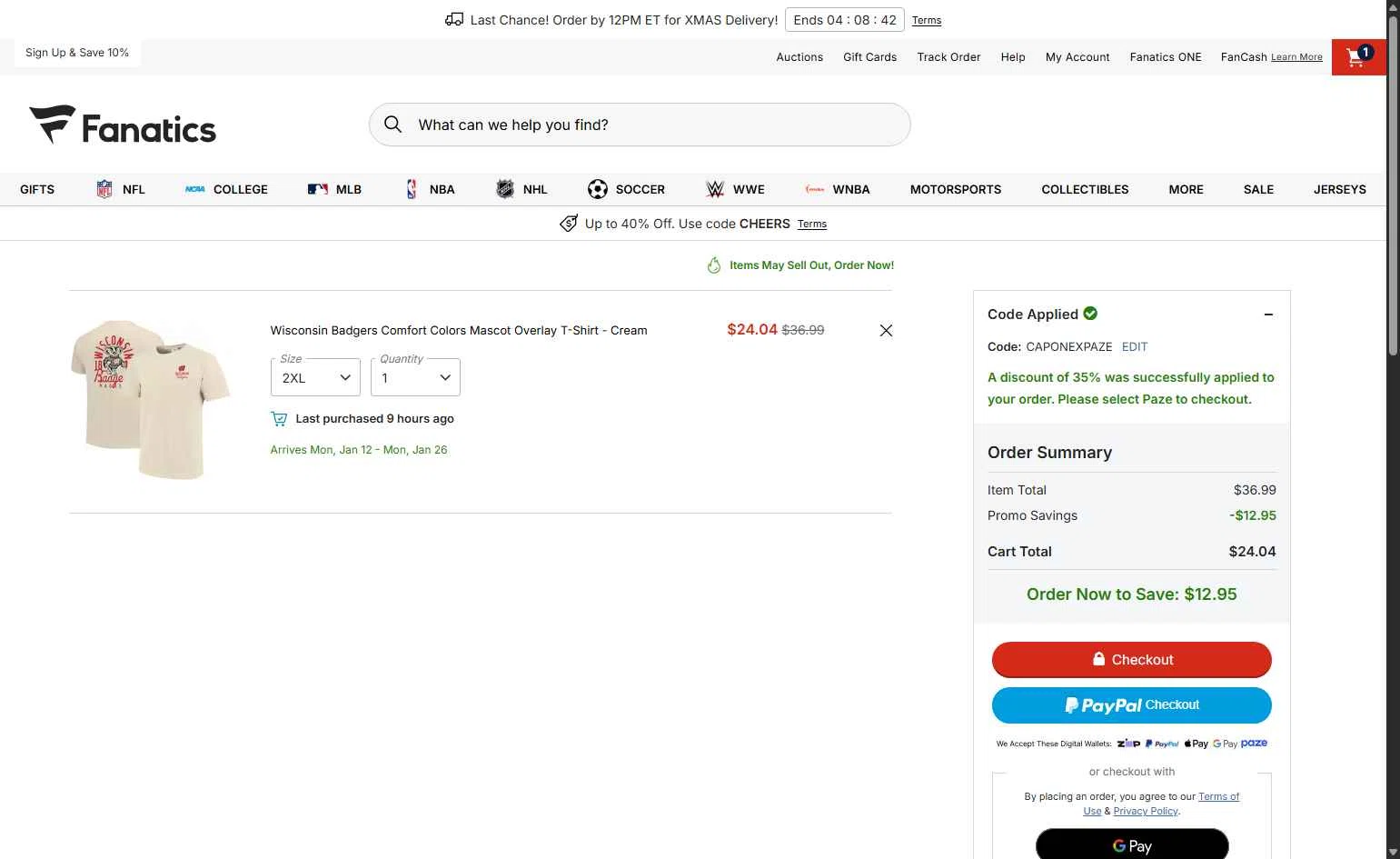Click the WWE logo icon
The image size is (1400, 859).
click(715, 189)
